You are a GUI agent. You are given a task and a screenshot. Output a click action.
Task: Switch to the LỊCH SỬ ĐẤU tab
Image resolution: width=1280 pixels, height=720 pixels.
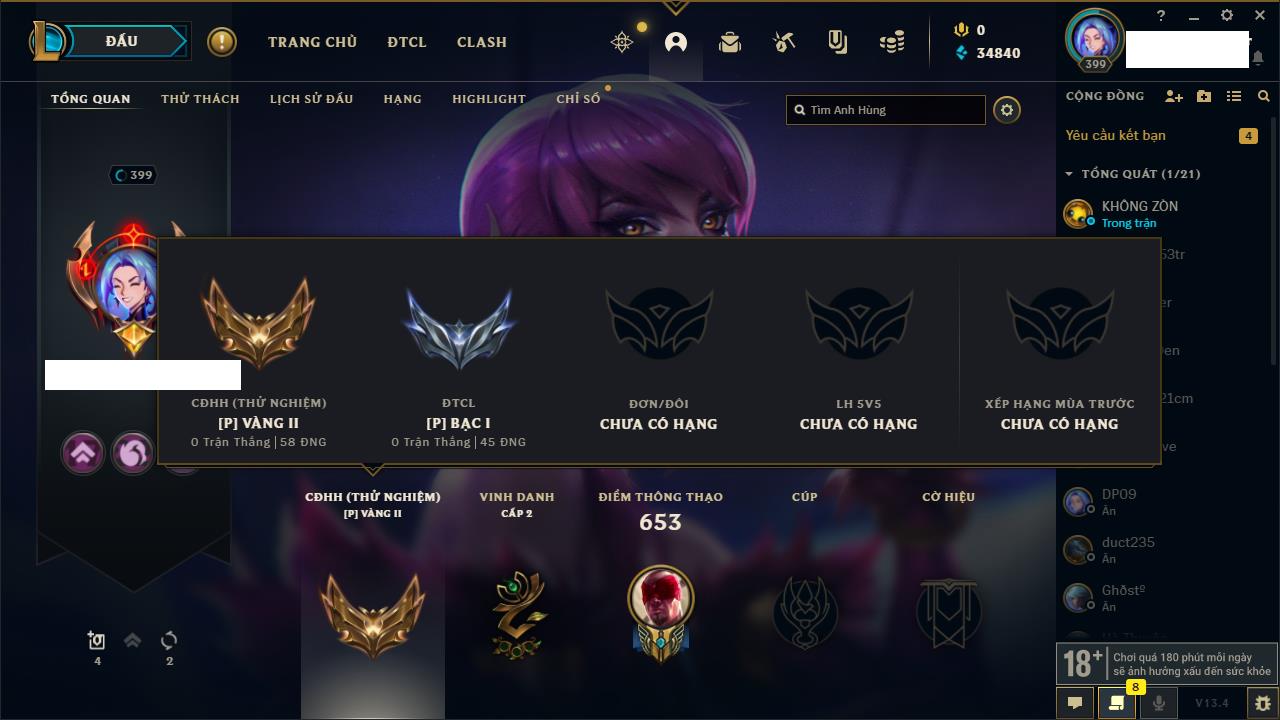tap(311, 99)
